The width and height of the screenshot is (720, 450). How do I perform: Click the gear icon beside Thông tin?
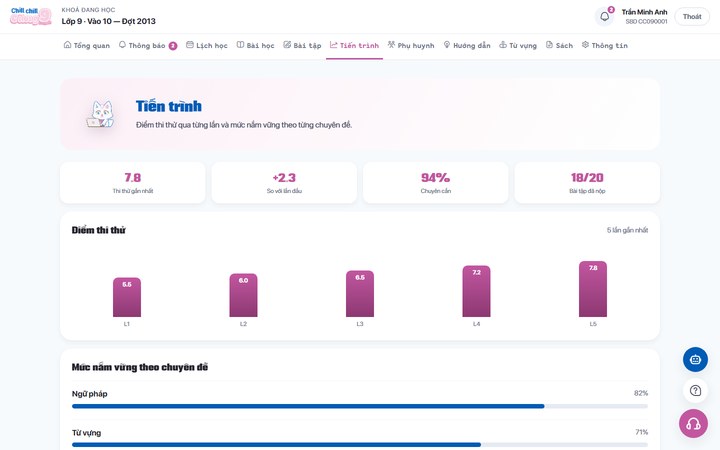click(585, 45)
